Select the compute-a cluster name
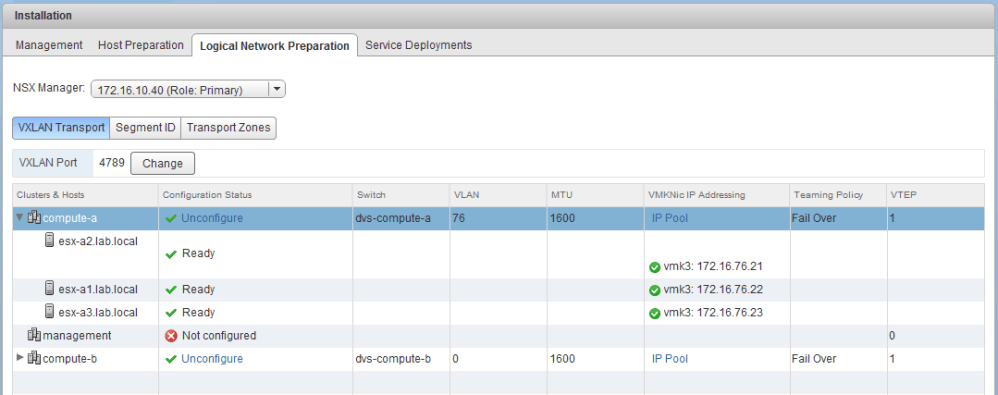This screenshot has width=998, height=395. 69,218
